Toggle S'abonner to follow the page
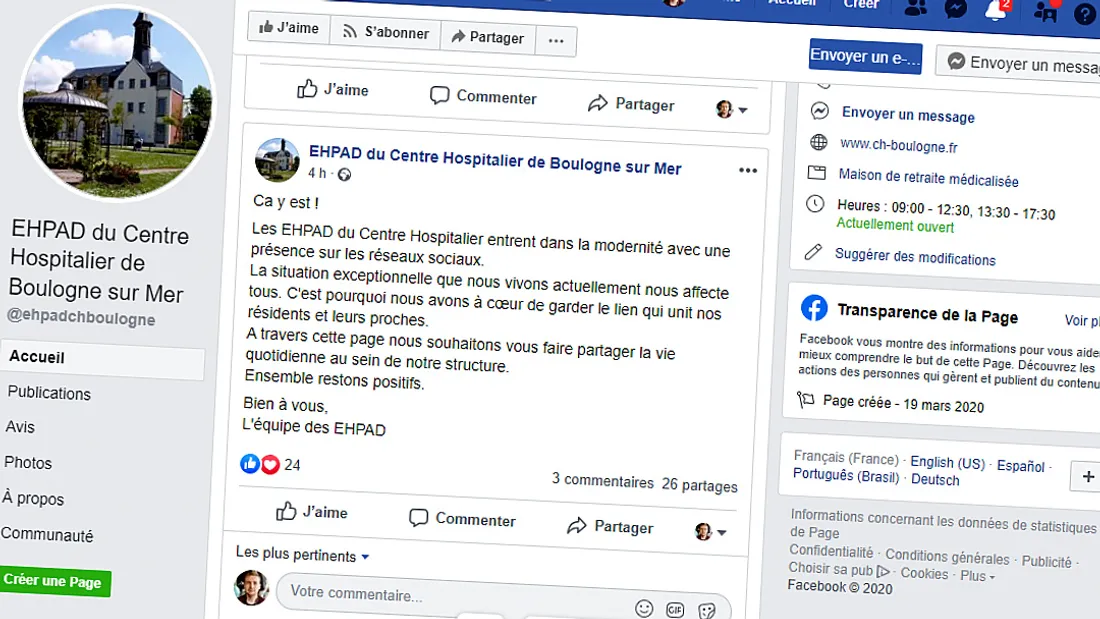The height and width of the screenshot is (619, 1100). pyautogui.click(x=385, y=32)
